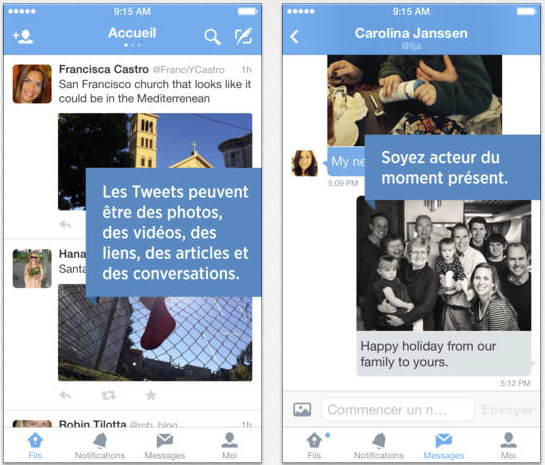Focus the Commencer un message field
This screenshot has width=545, height=465.
tap(398, 409)
